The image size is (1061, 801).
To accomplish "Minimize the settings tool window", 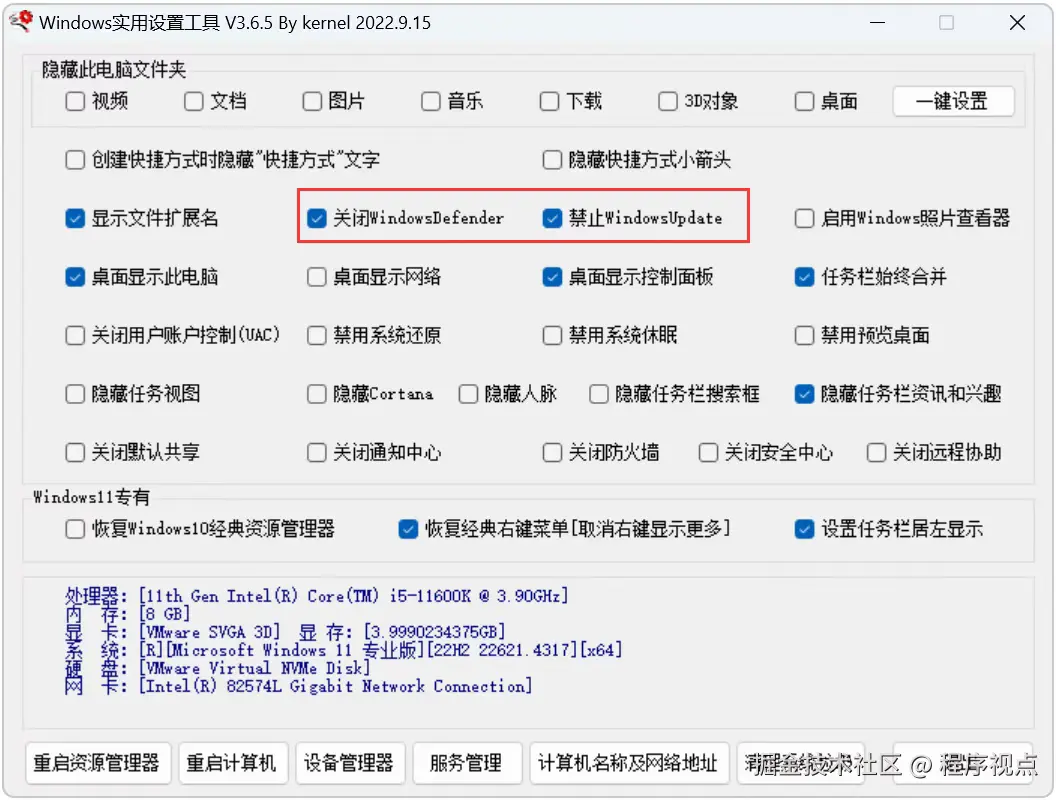I will point(878,22).
